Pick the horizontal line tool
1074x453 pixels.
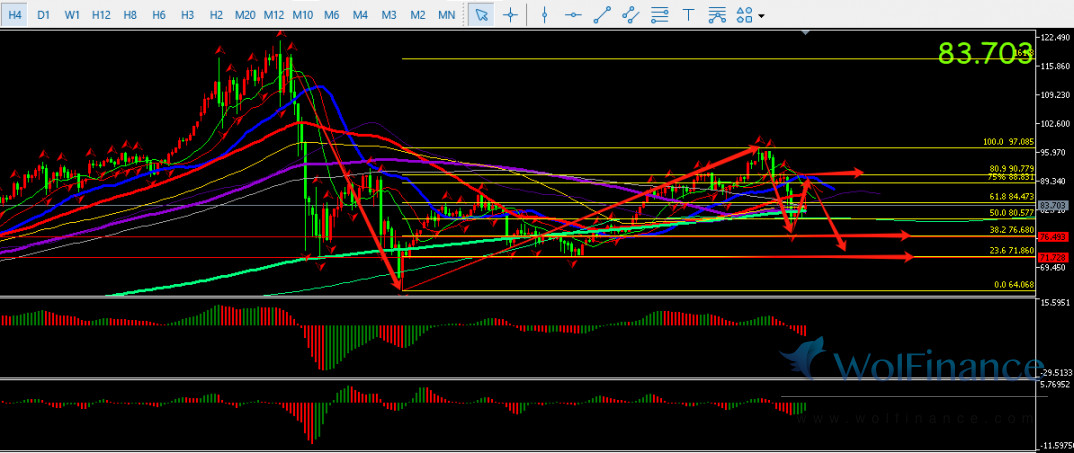(573, 15)
